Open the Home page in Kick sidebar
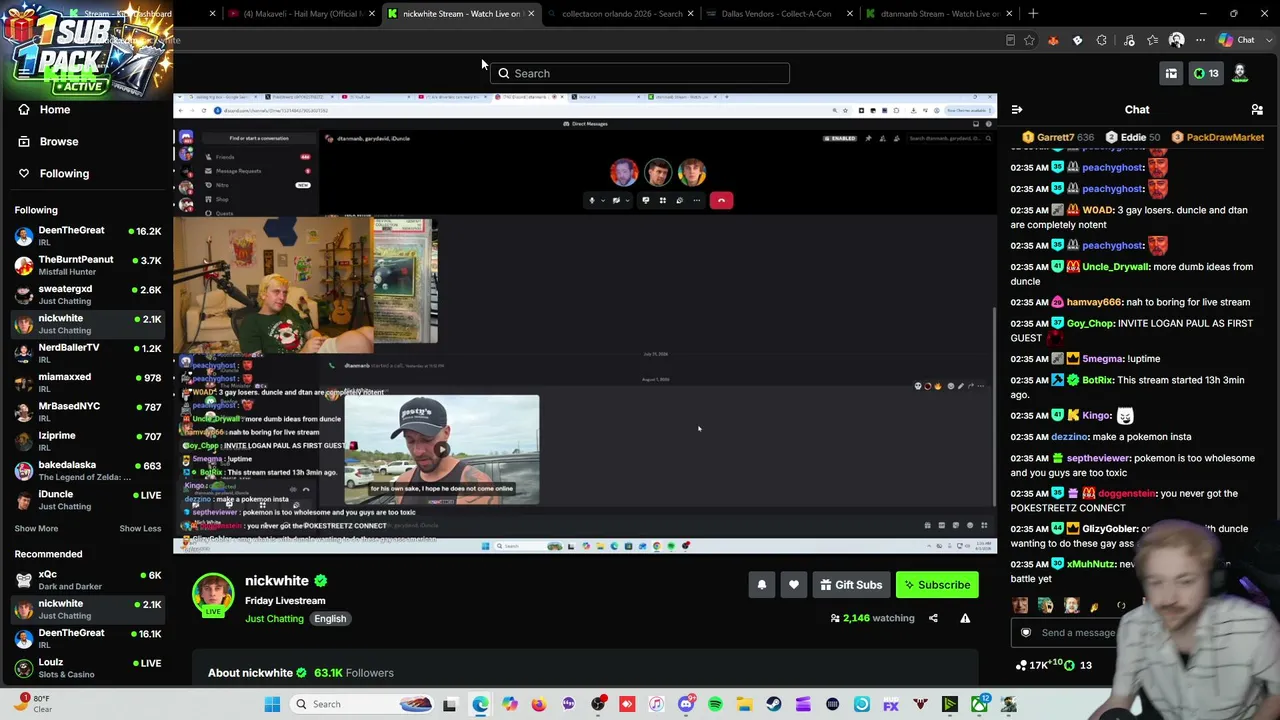The width and height of the screenshot is (1280, 720). 55,109
